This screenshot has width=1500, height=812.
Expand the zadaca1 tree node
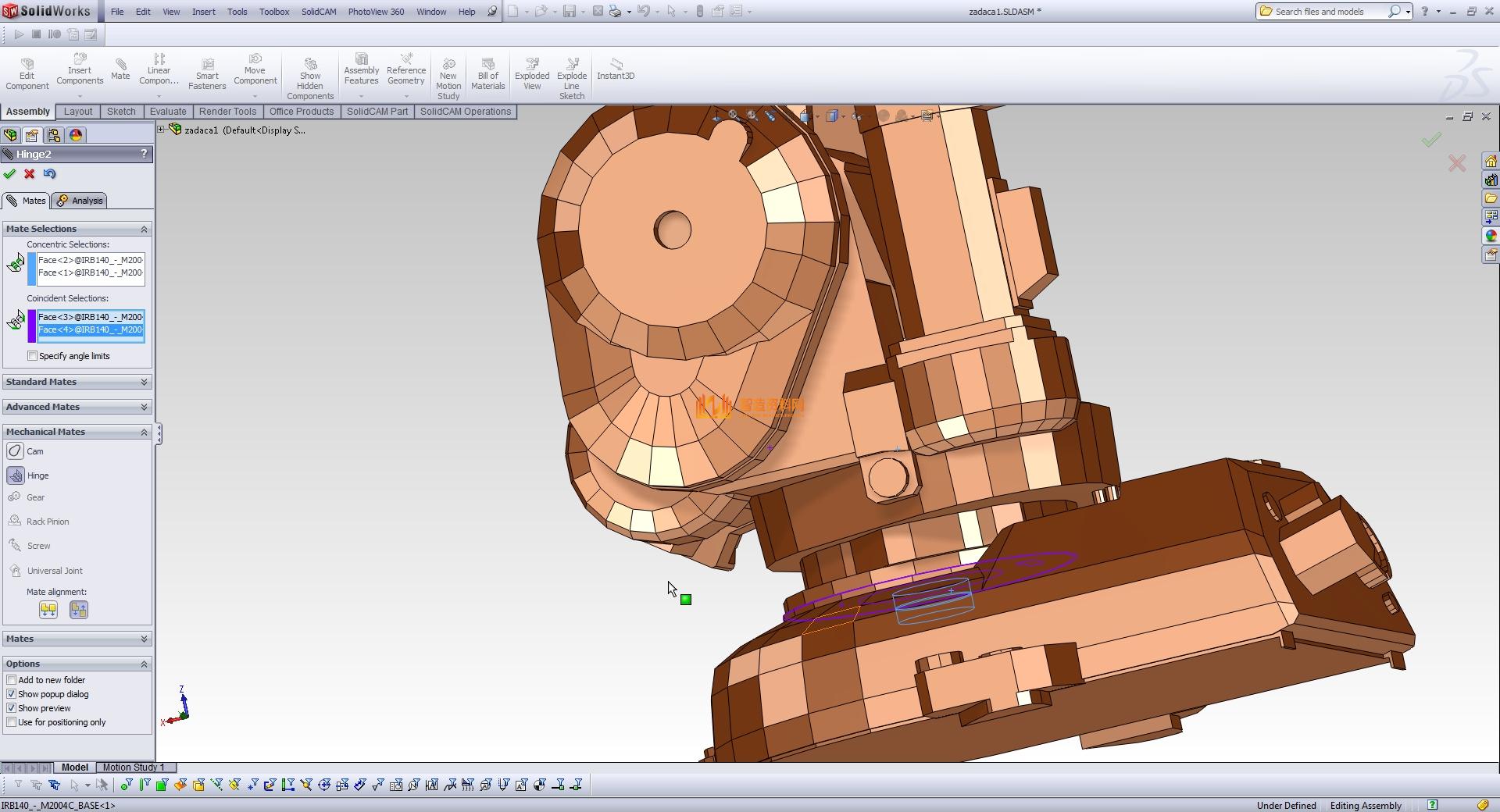point(161,130)
